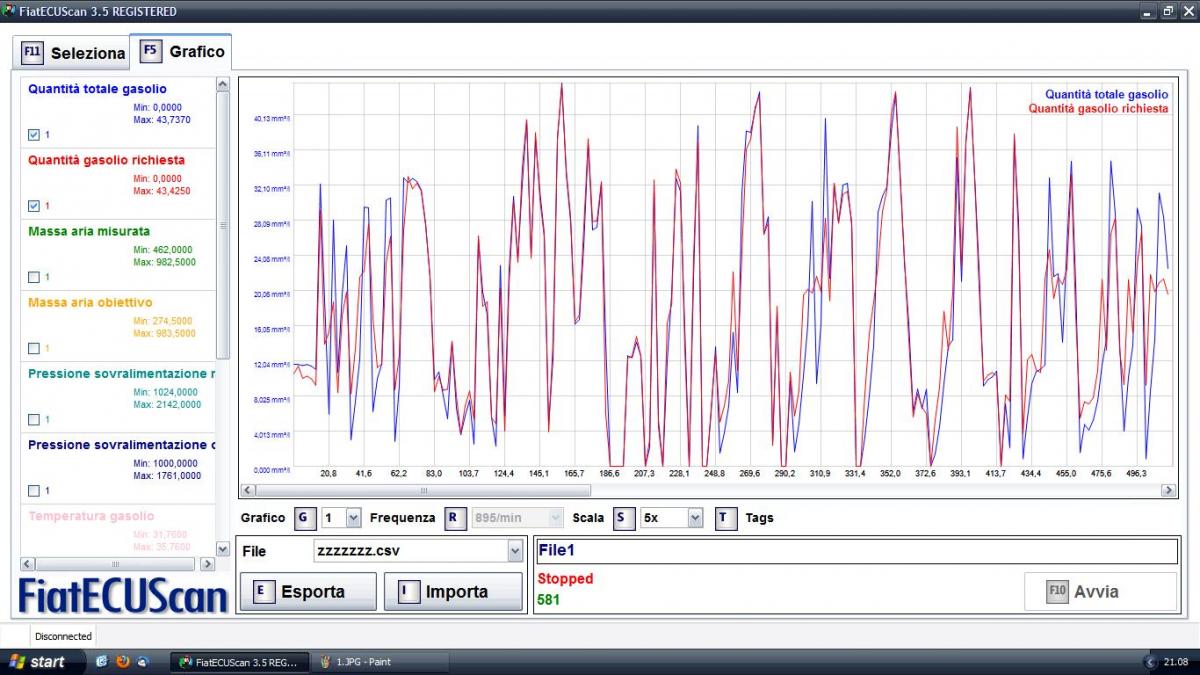Uncheck the Quantità totale gasolio checkbox
The width and height of the screenshot is (1200, 675).
[34, 134]
